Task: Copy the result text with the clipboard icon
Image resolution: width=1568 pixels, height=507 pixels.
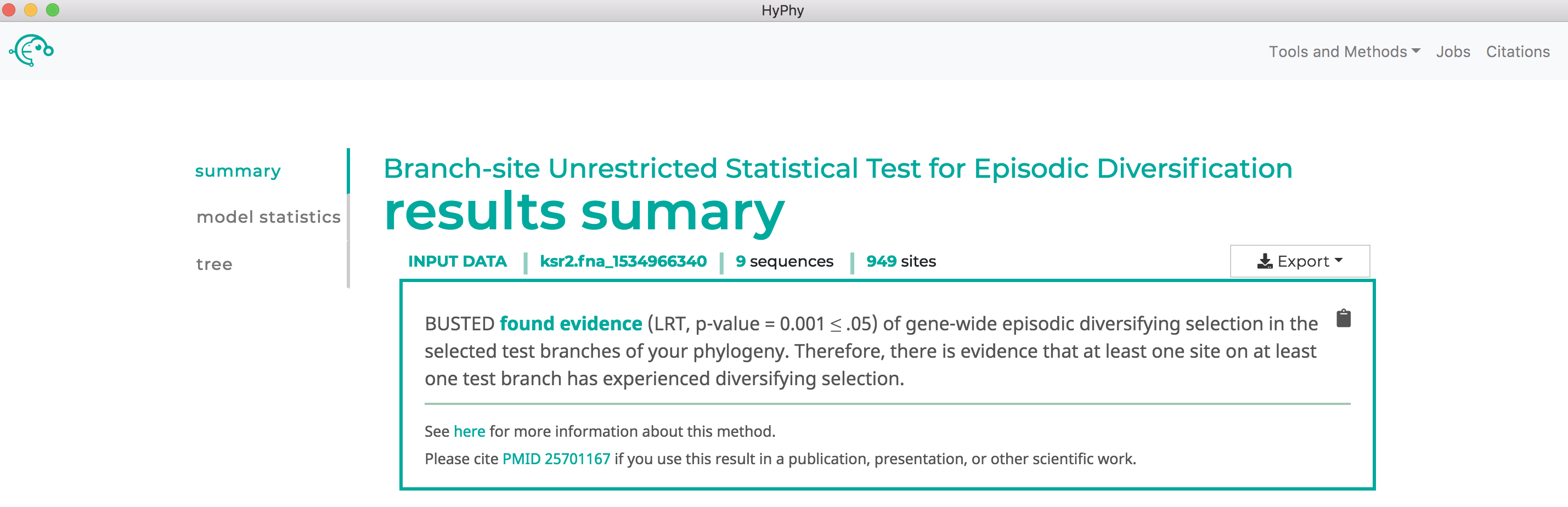Action: [x=1344, y=318]
